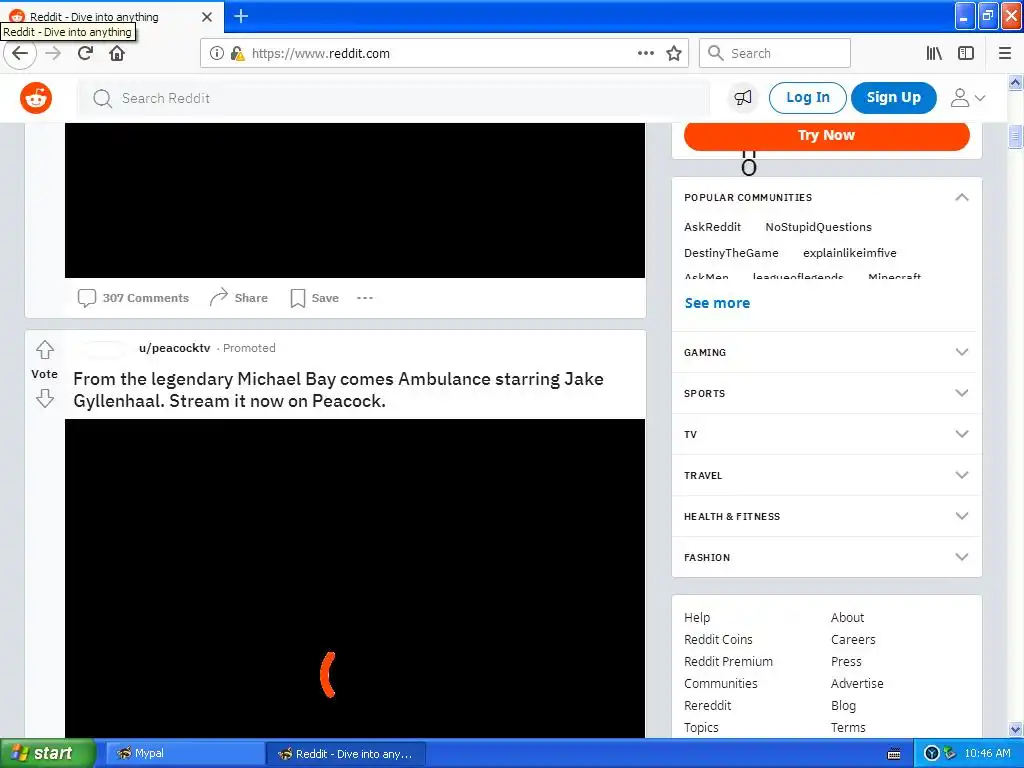This screenshot has width=1024, height=768.
Task: Open the browser hamburger menu
Action: pyautogui.click(x=1005, y=53)
